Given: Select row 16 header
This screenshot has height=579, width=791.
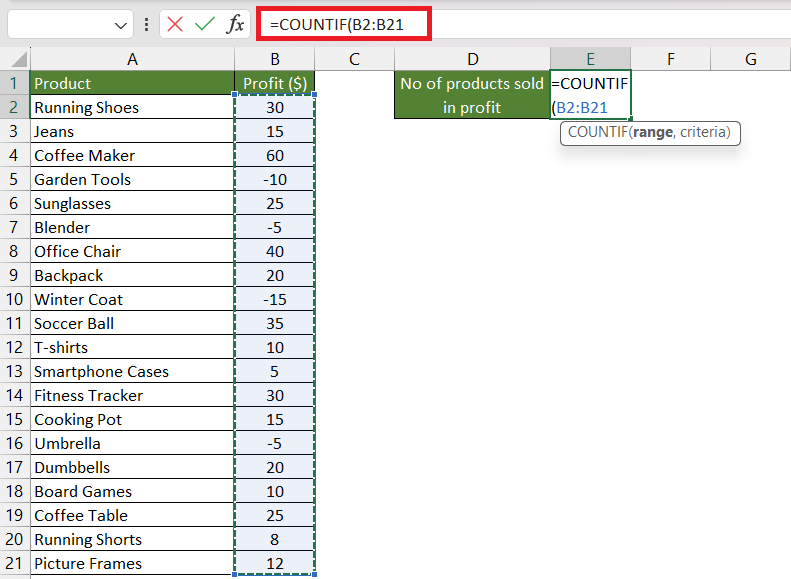Looking at the screenshot, I should coord(14,443).
